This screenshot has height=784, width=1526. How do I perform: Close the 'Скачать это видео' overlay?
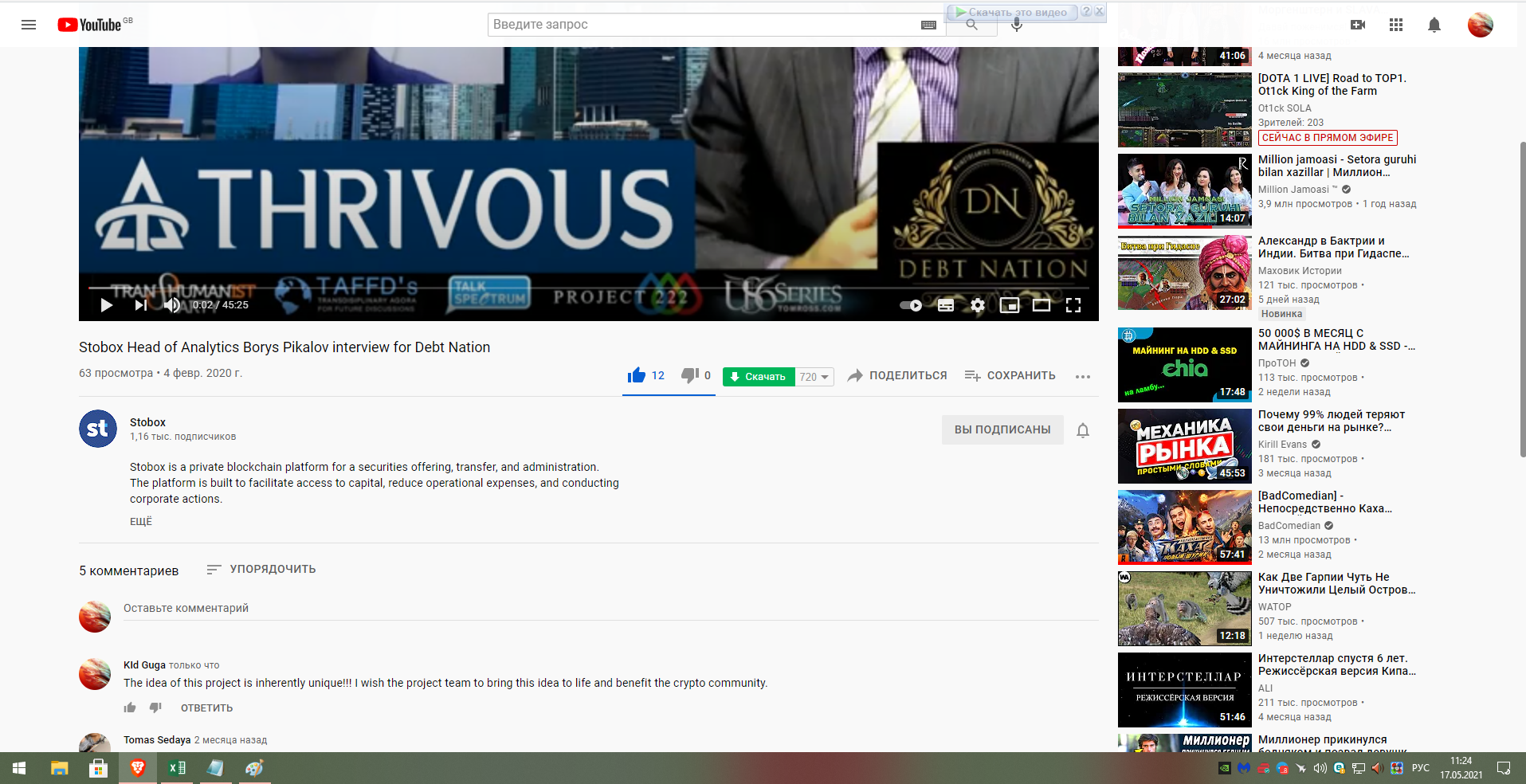click(1100, 11)
